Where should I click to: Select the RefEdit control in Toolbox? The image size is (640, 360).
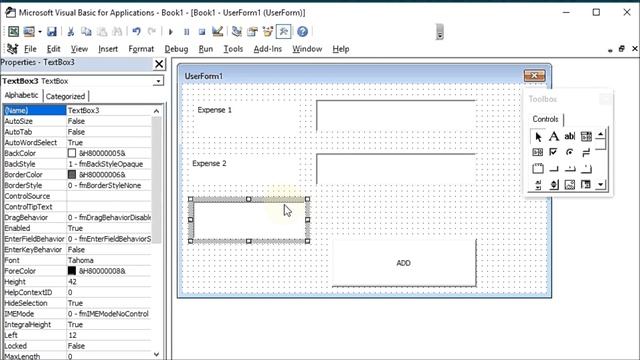tap(586, 184)
